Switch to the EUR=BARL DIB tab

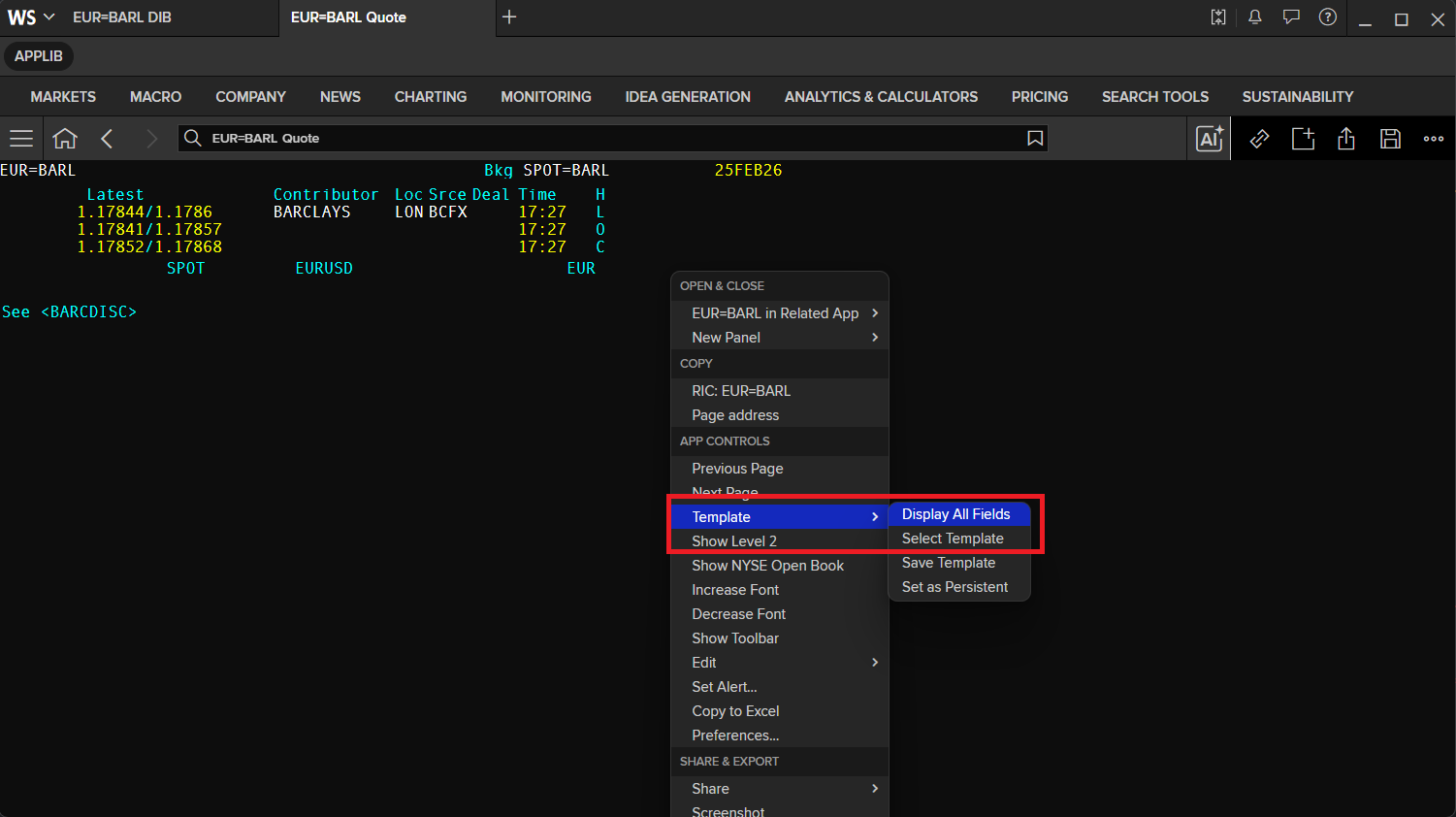click(122, 17)
